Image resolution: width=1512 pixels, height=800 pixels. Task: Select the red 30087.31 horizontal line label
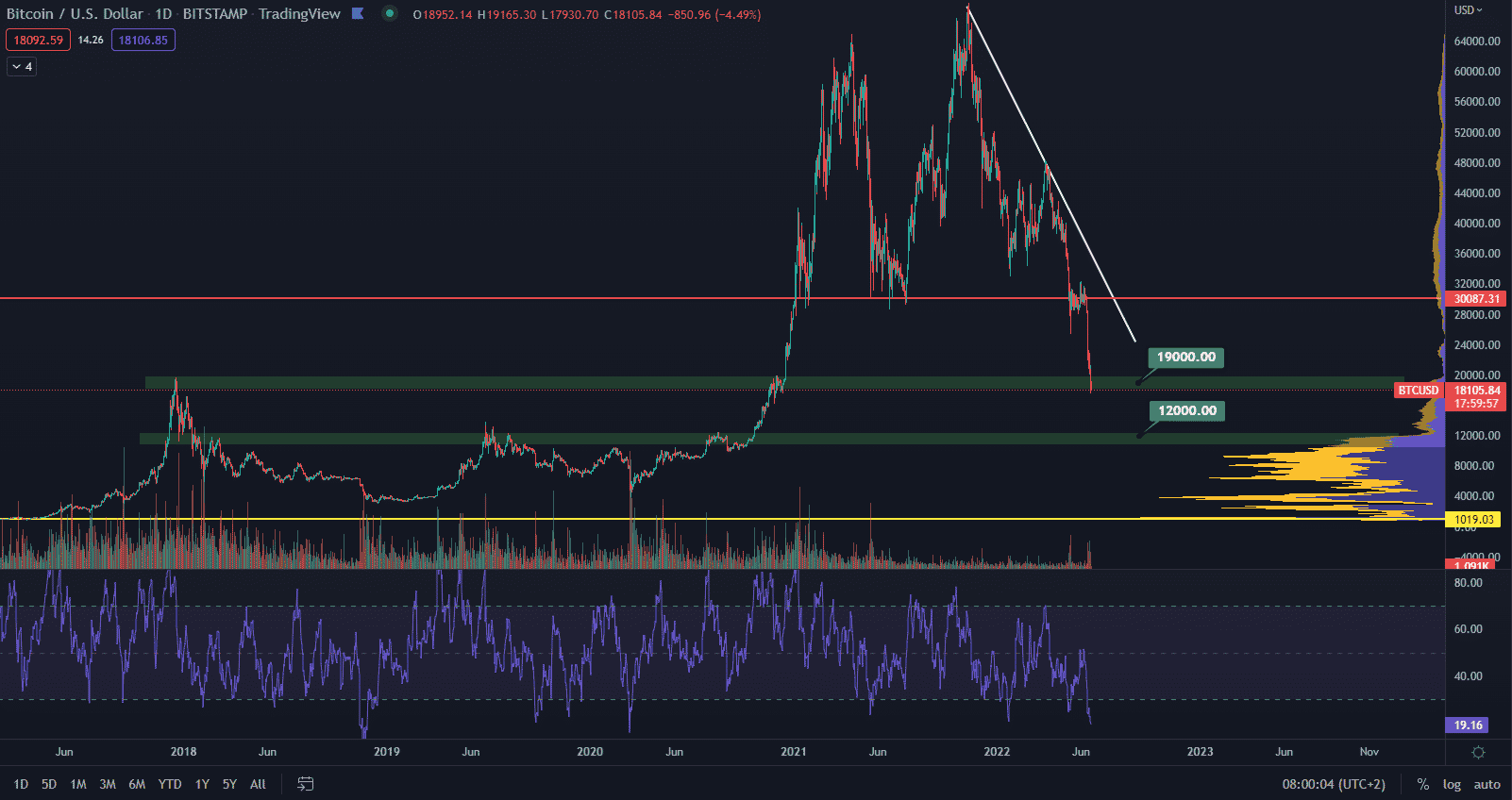1476,299
